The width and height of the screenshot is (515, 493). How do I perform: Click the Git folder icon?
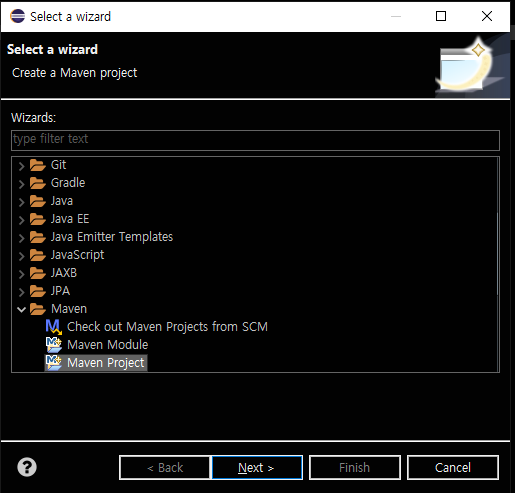pos(38,165)
